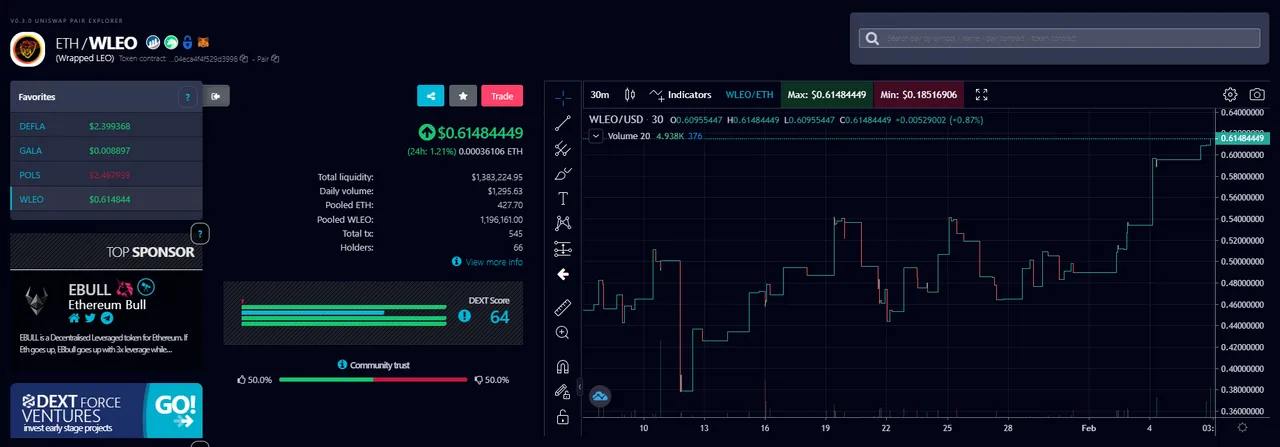Open the 30m time interval selector

pyautogui.click(x=600, y=95)
